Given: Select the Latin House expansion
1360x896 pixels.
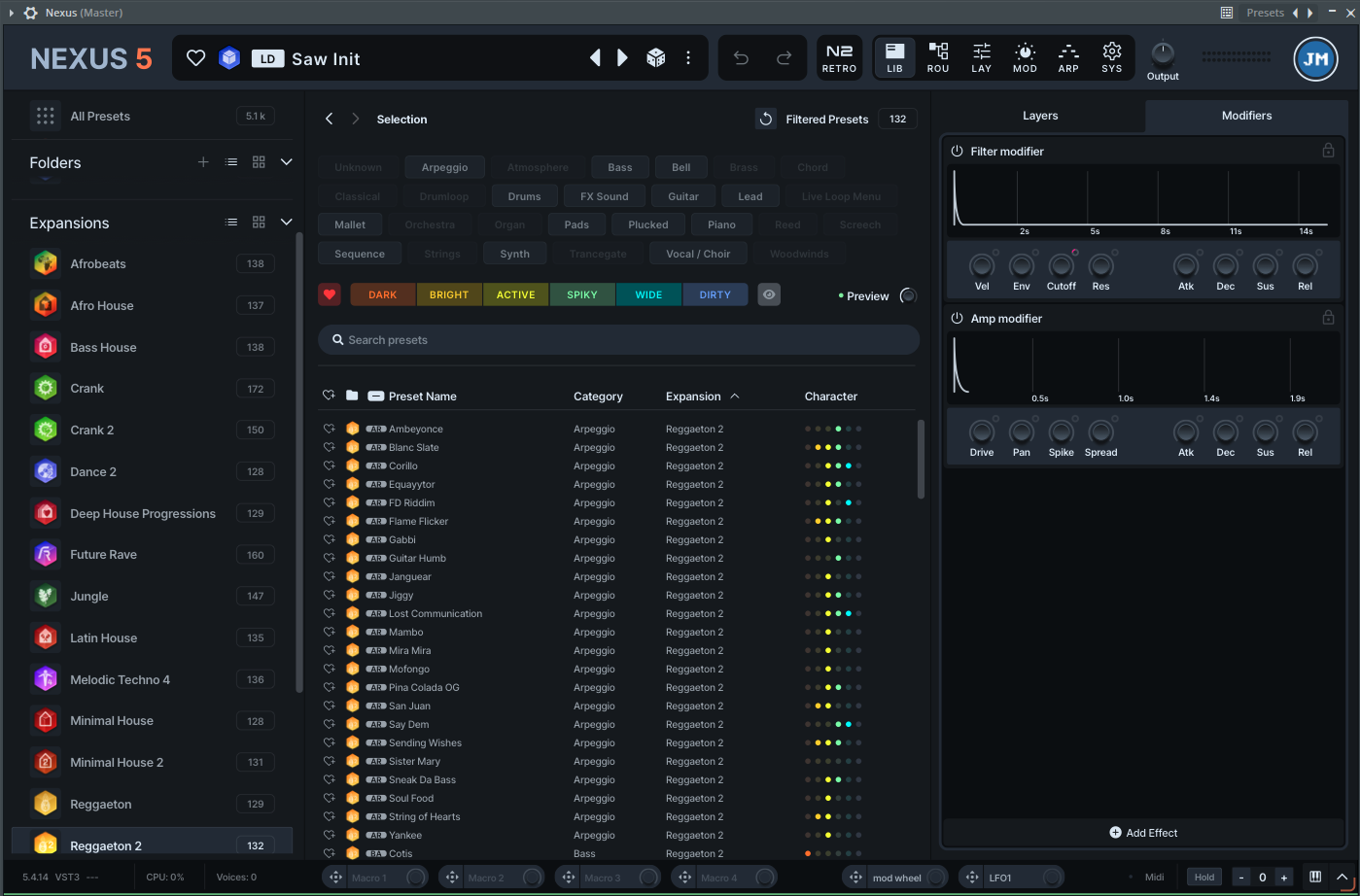Looking at the screenshot, I should click(x=152, y=638).
